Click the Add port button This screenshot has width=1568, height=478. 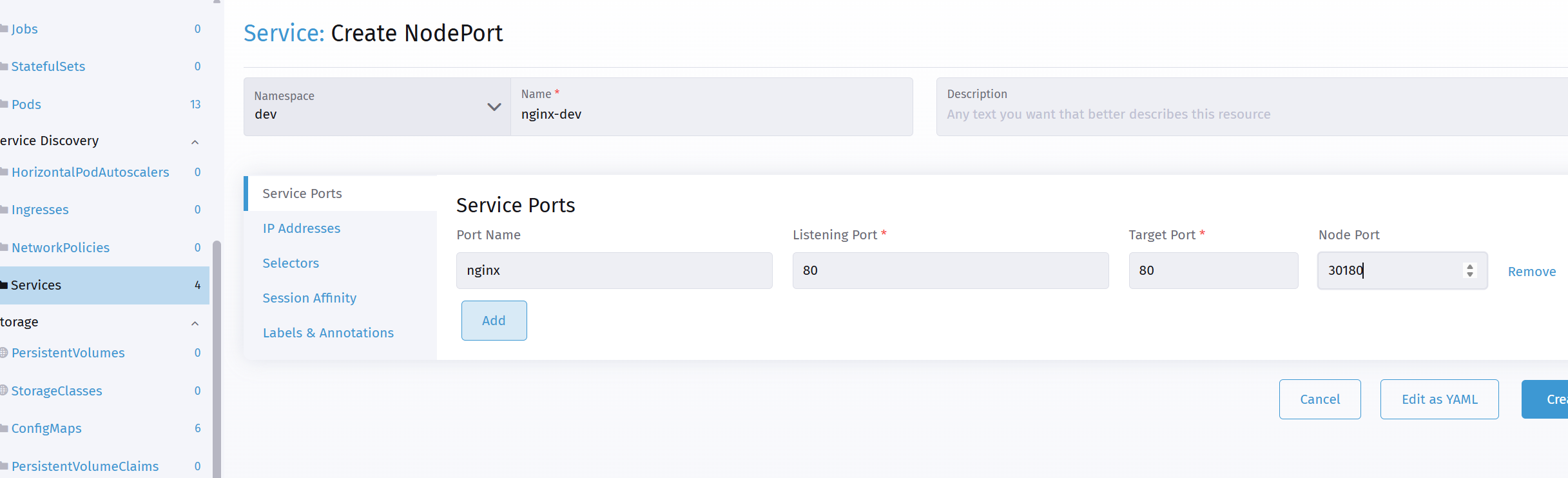[494, 321]
